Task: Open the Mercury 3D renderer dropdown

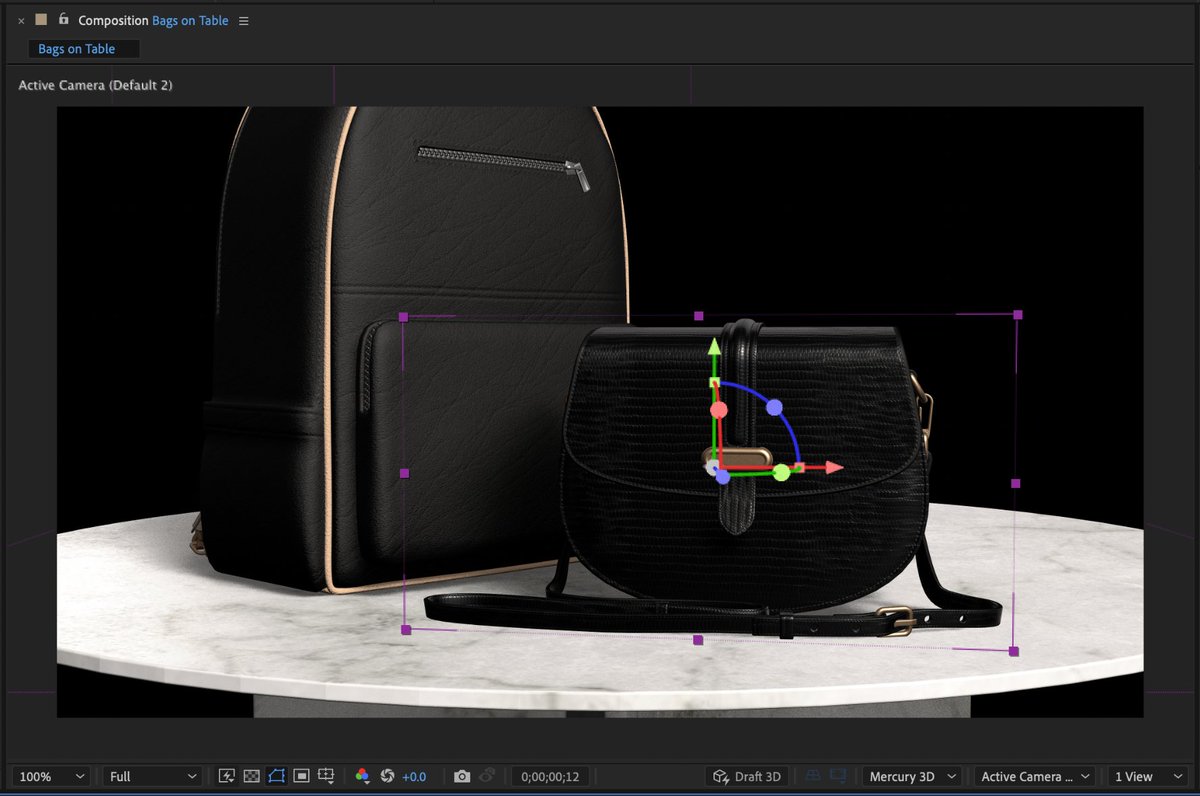Action: [x=913, y=777]
